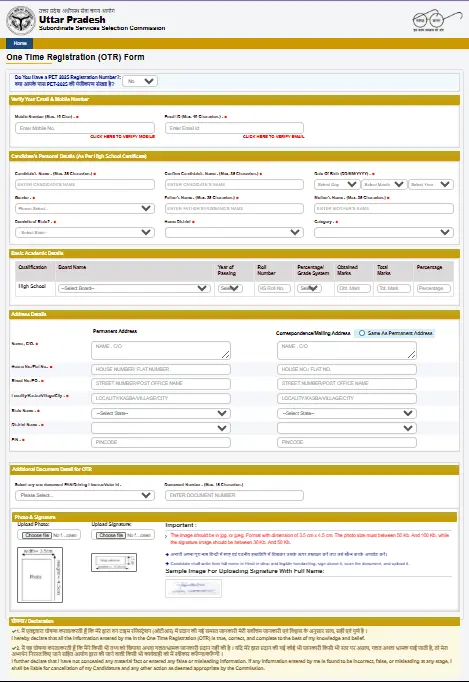Open the Select Month date-of-birth dropdown
Image resolution: width=469 pixels, height=682 pixels.
pyautogui.click(x=384, y=184)
